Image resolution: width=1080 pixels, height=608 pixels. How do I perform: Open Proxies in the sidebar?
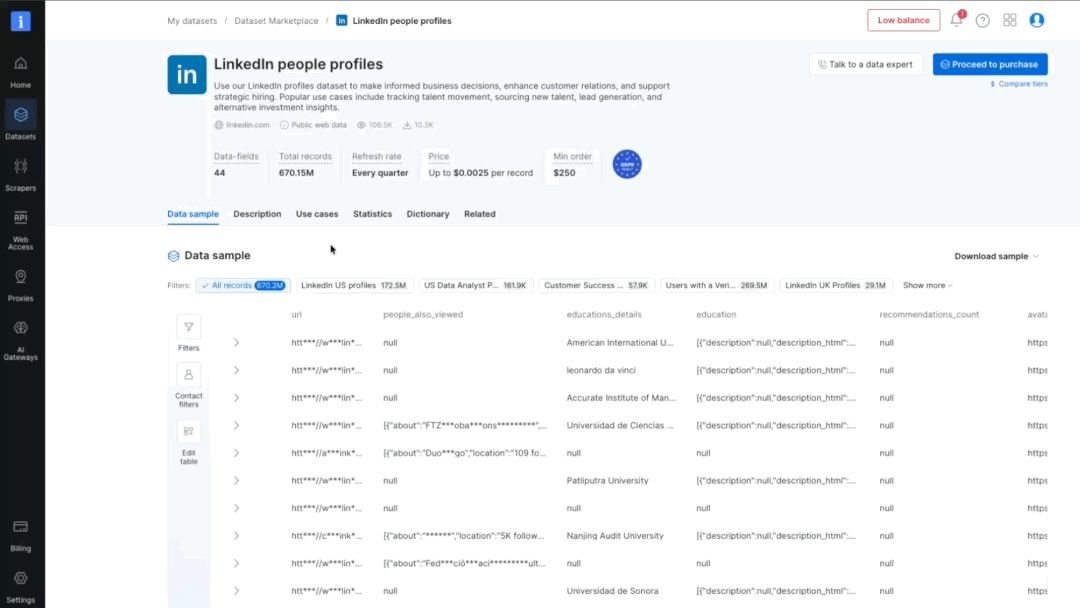coord(21,286)
